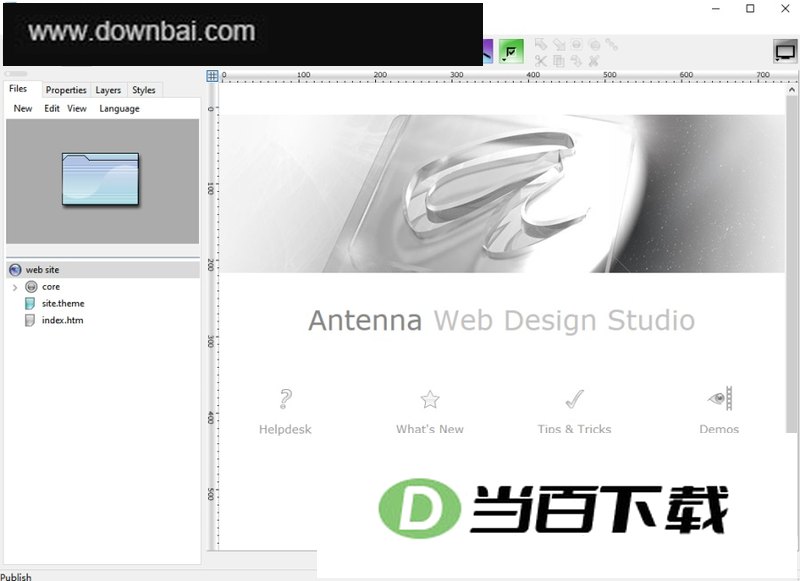
Task: Click the delete X icon
Action: [x=593, y=61]
